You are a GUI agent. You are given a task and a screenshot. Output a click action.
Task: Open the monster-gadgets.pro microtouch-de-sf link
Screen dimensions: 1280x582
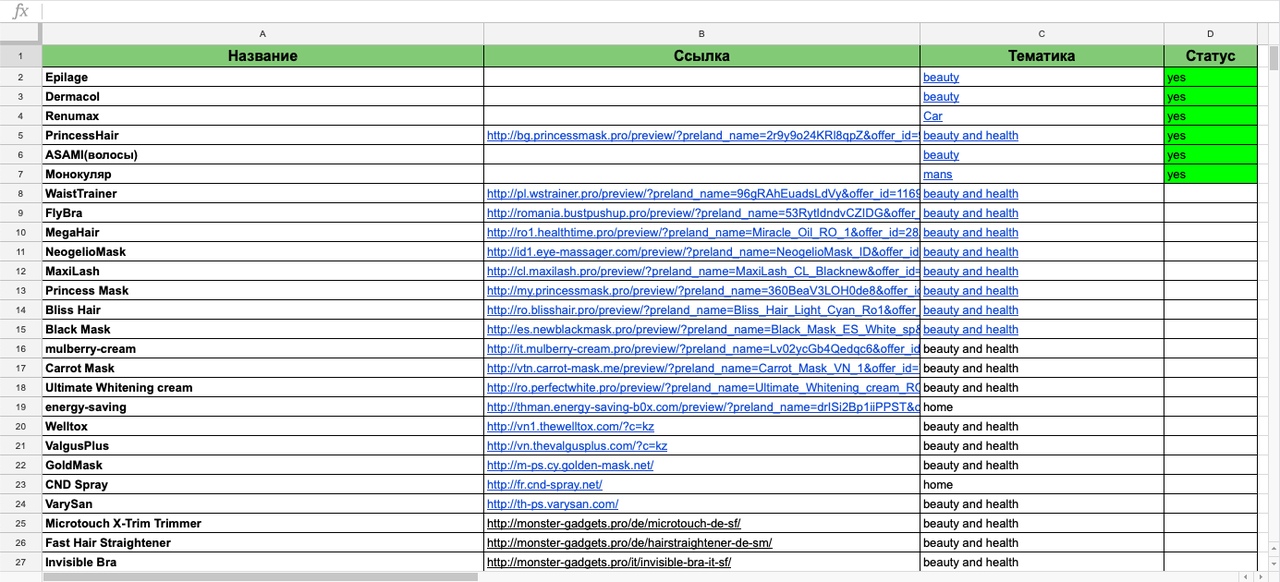pyautogui.click(x=613, y=523)
